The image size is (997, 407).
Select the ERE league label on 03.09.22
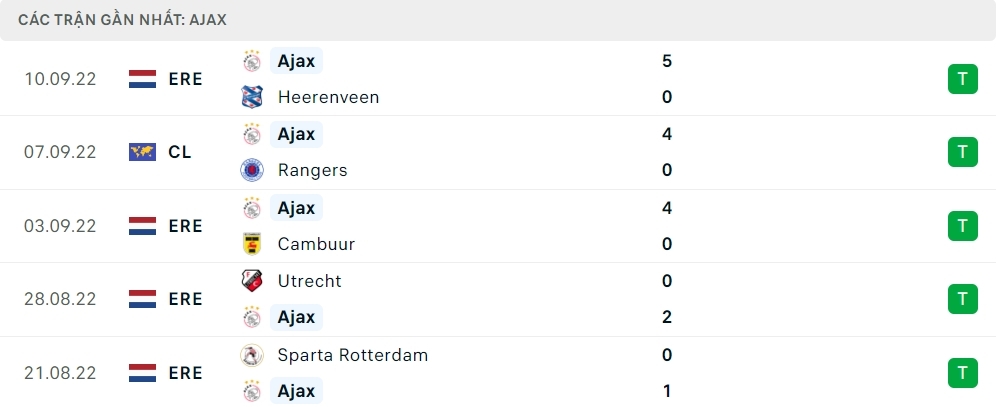pos(185,226)
